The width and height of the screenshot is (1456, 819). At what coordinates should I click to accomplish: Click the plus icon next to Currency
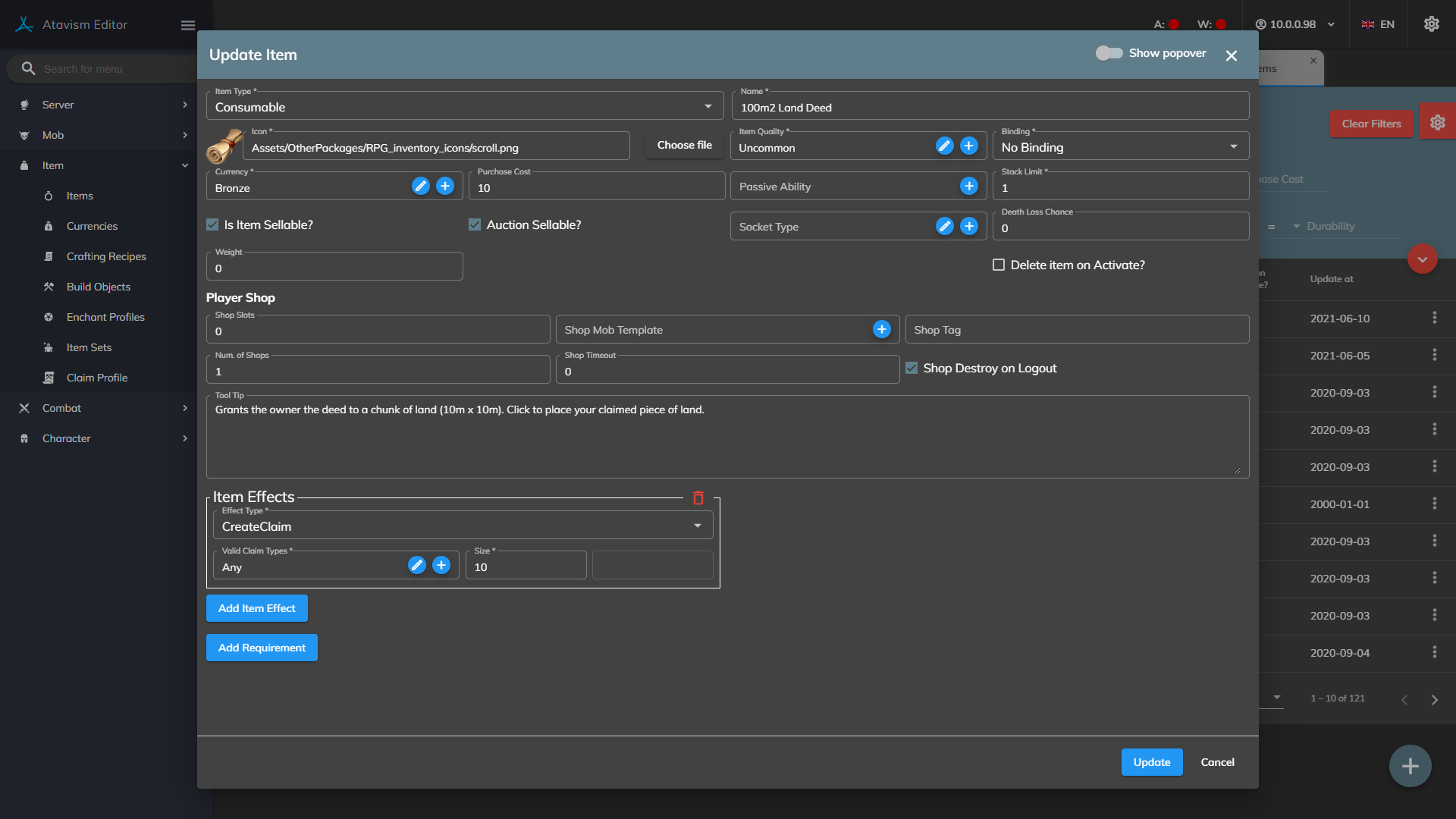click(x=445, y=186)
